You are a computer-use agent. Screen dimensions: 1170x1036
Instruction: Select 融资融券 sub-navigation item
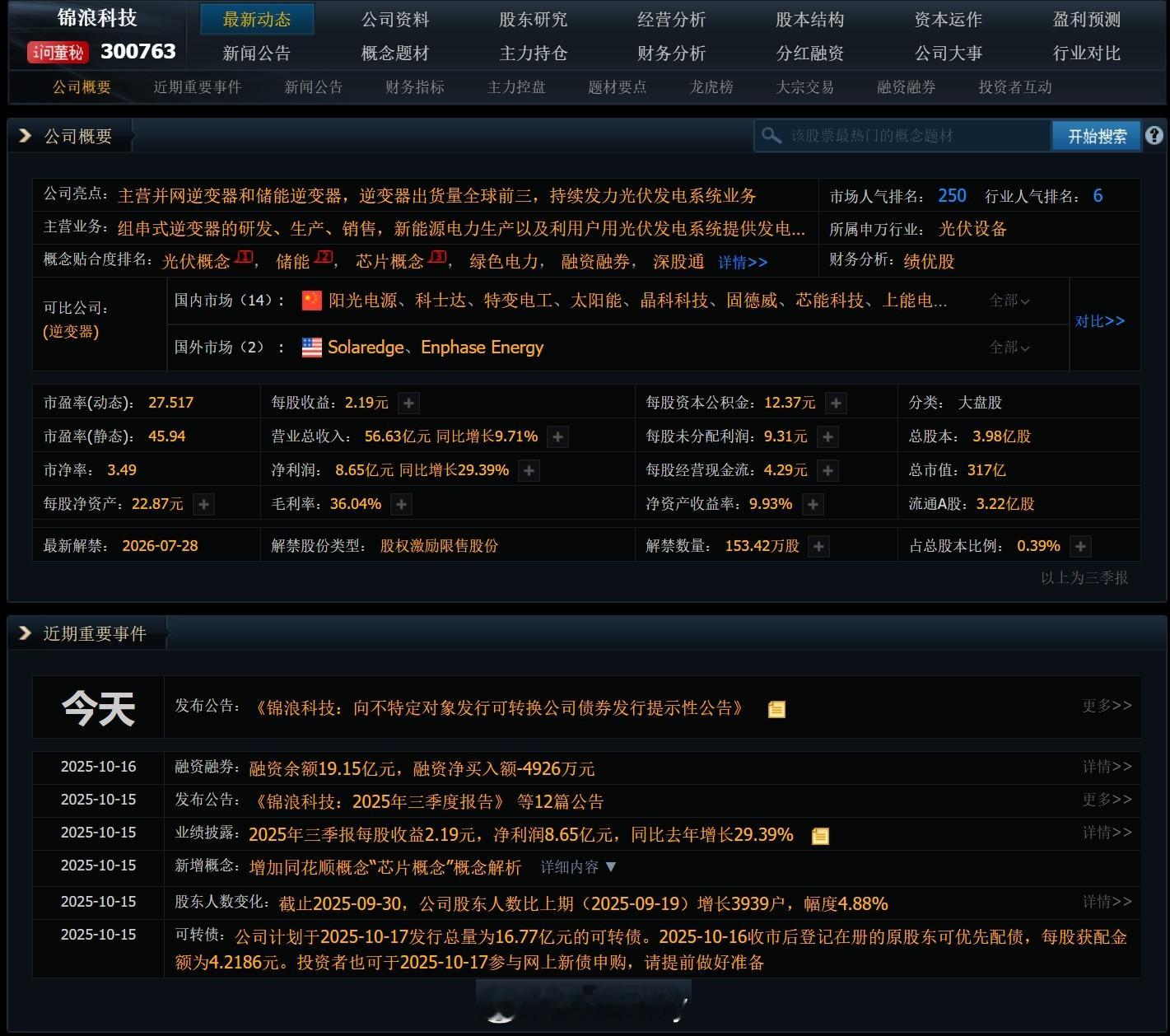pos(907,87)
